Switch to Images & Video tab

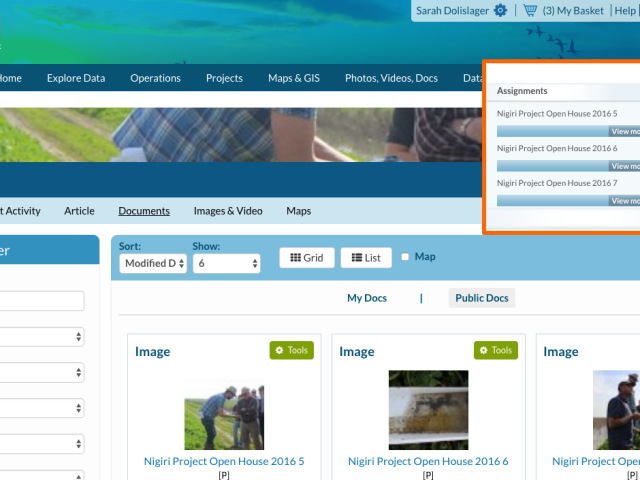228,211
